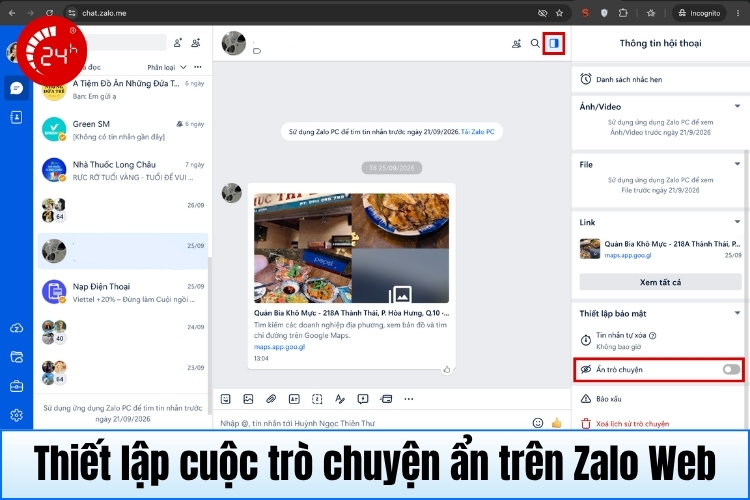Open the Green SM conversation
Image resolution: width=750 pixels, height=500 pixels.
(x=122, y=130)
